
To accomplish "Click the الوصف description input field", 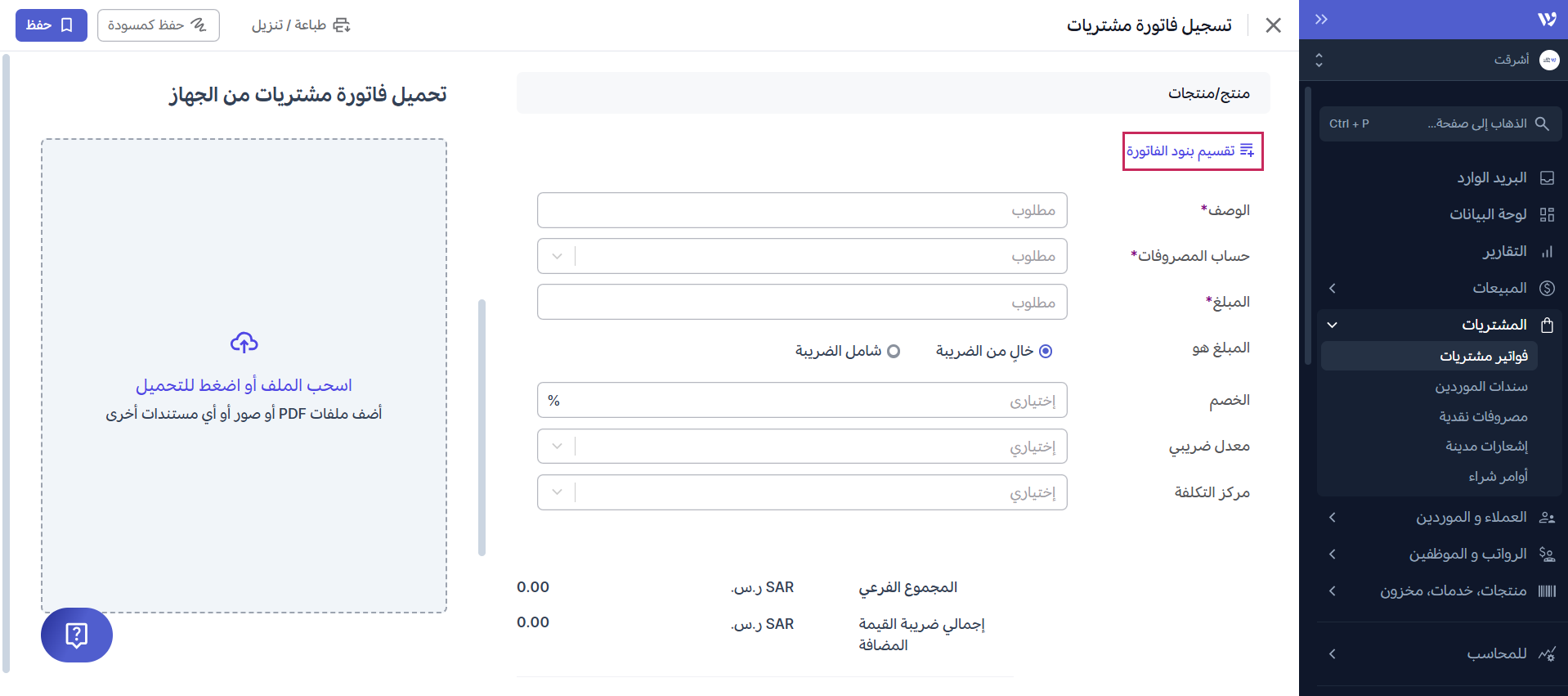I will point(801,210).
